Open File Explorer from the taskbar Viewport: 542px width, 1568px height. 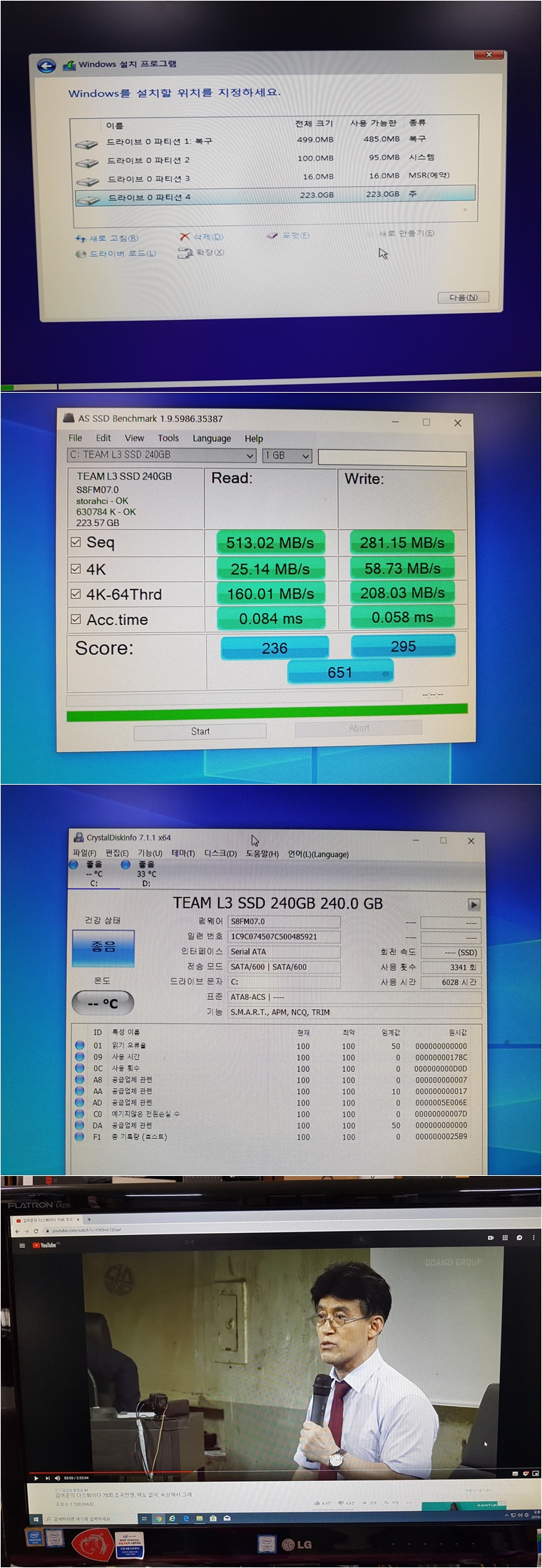click(x=200, y=1519)
